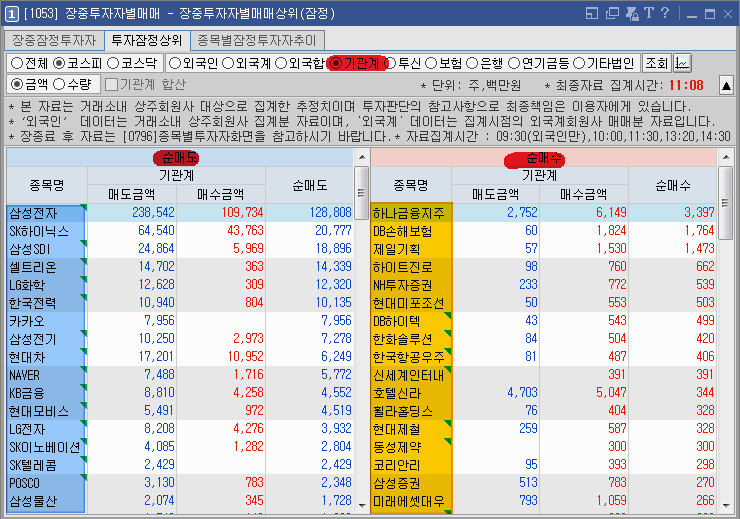Select the 카카오 stock name
Viewport: 740px width, 519px height.
[x=26, y=321]
